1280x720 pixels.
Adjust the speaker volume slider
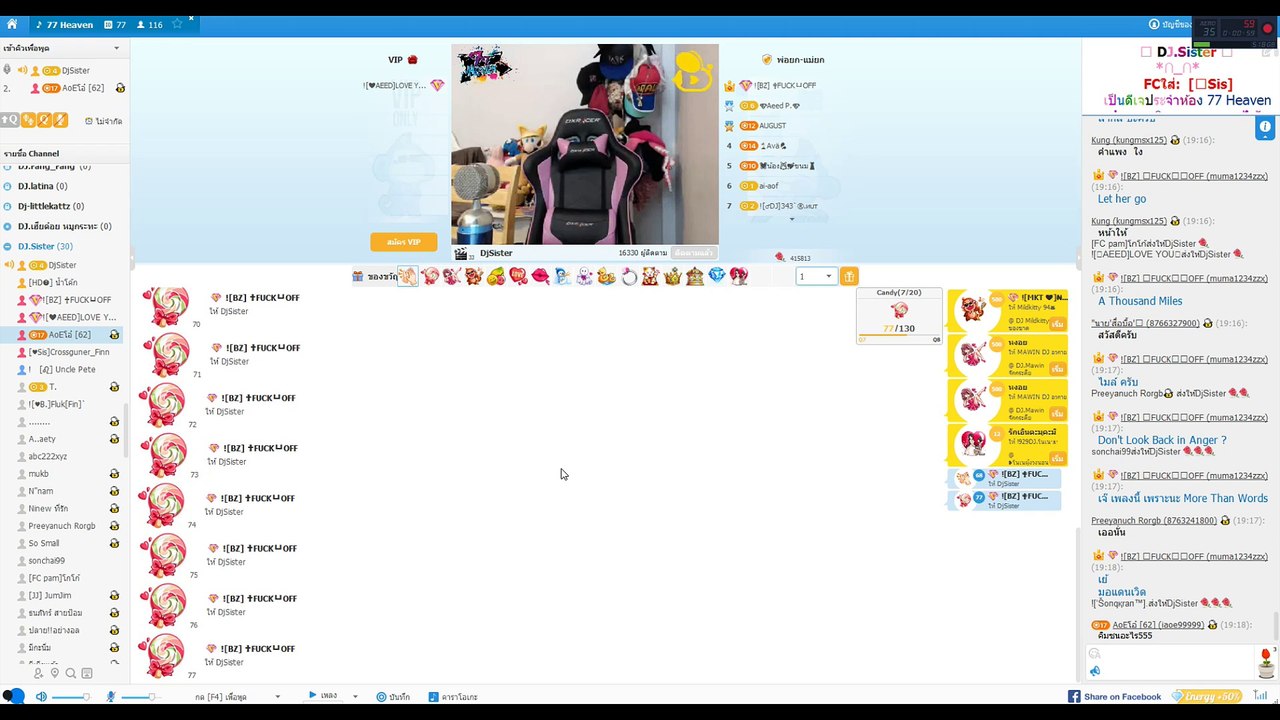tap(71, 697)
